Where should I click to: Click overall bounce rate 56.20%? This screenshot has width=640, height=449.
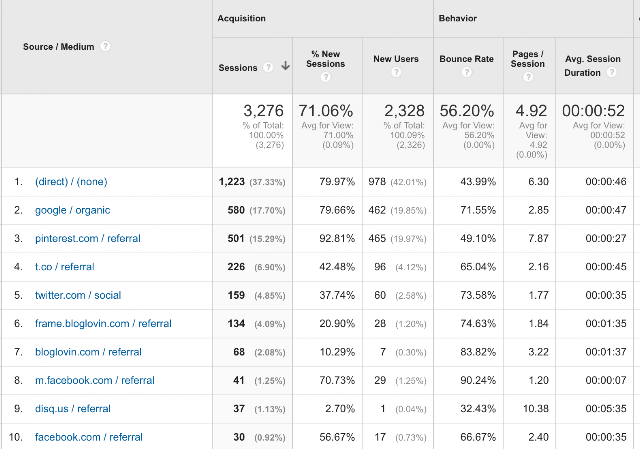[467, 111]
